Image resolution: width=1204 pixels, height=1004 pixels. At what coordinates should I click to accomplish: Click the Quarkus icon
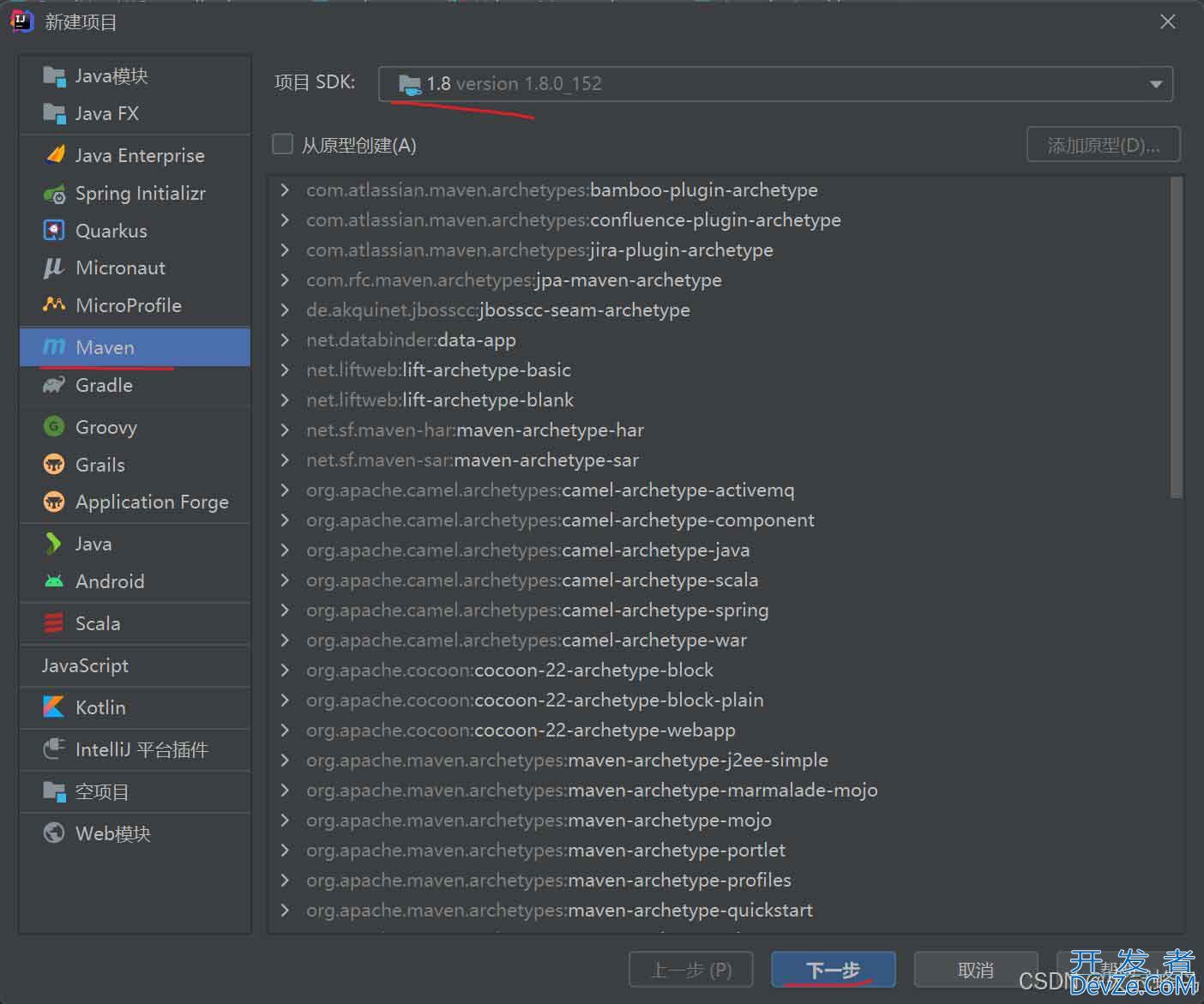click(x=54, y=231)
